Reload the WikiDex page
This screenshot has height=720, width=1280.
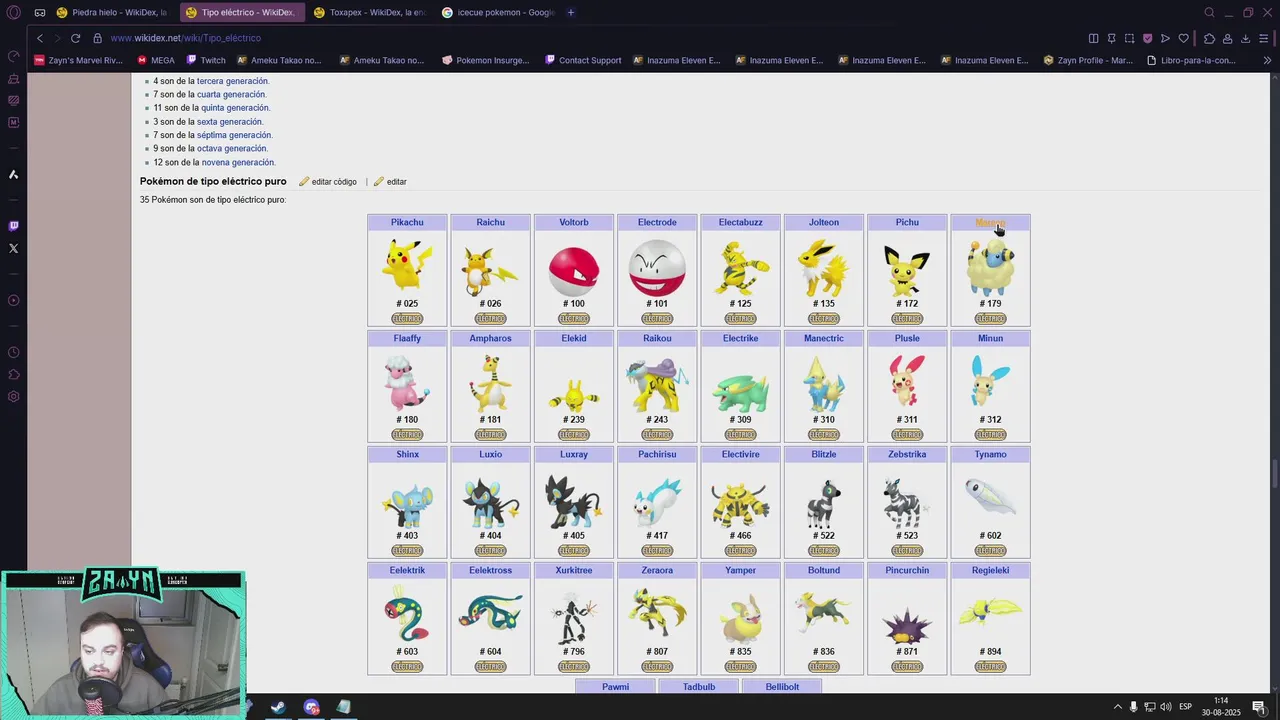pyautogui.click(x=75, y=38)
